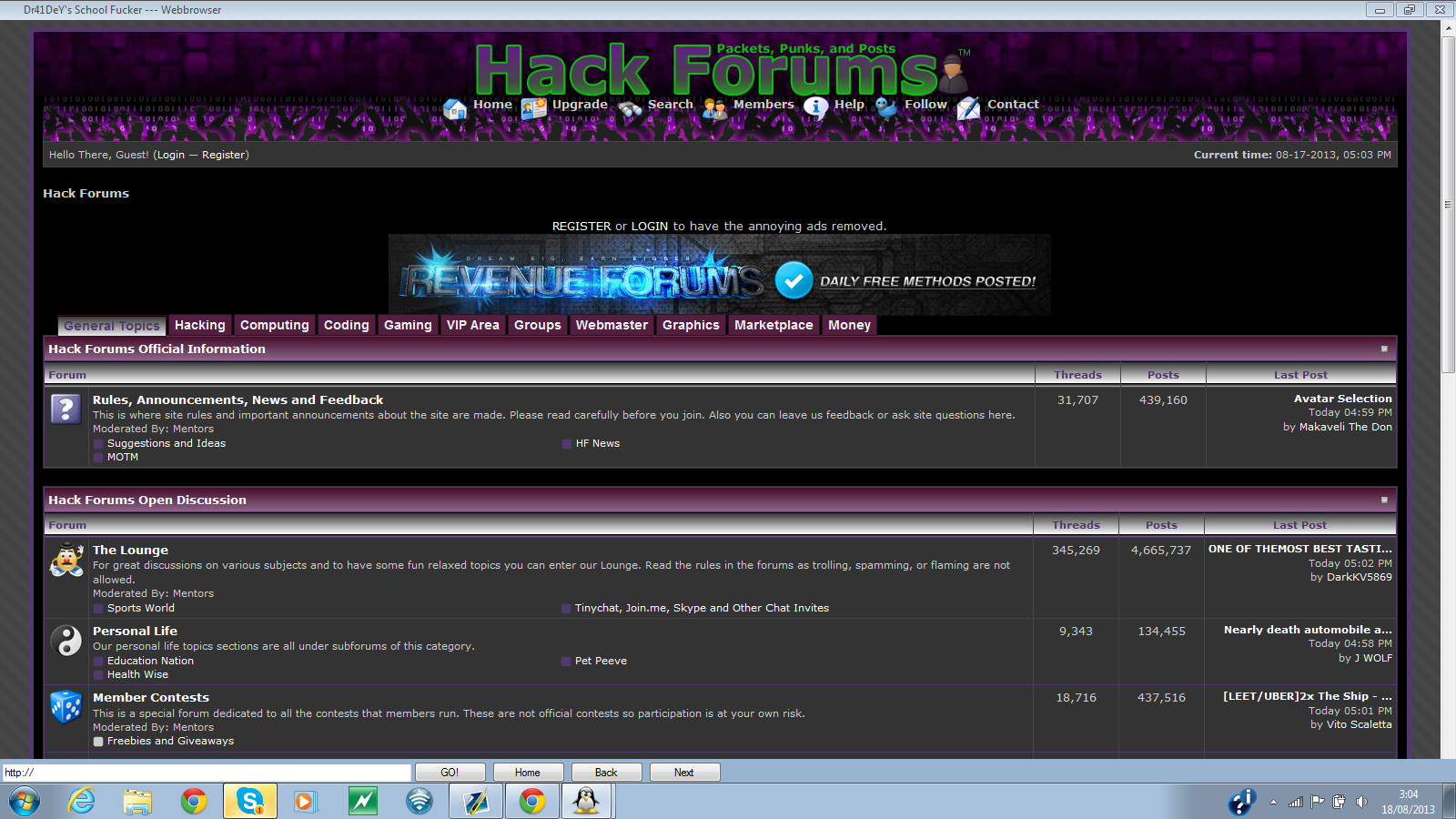View Makaveli The Don's profile
This screenshot has height=819, width=1456.
point(1346,427)
